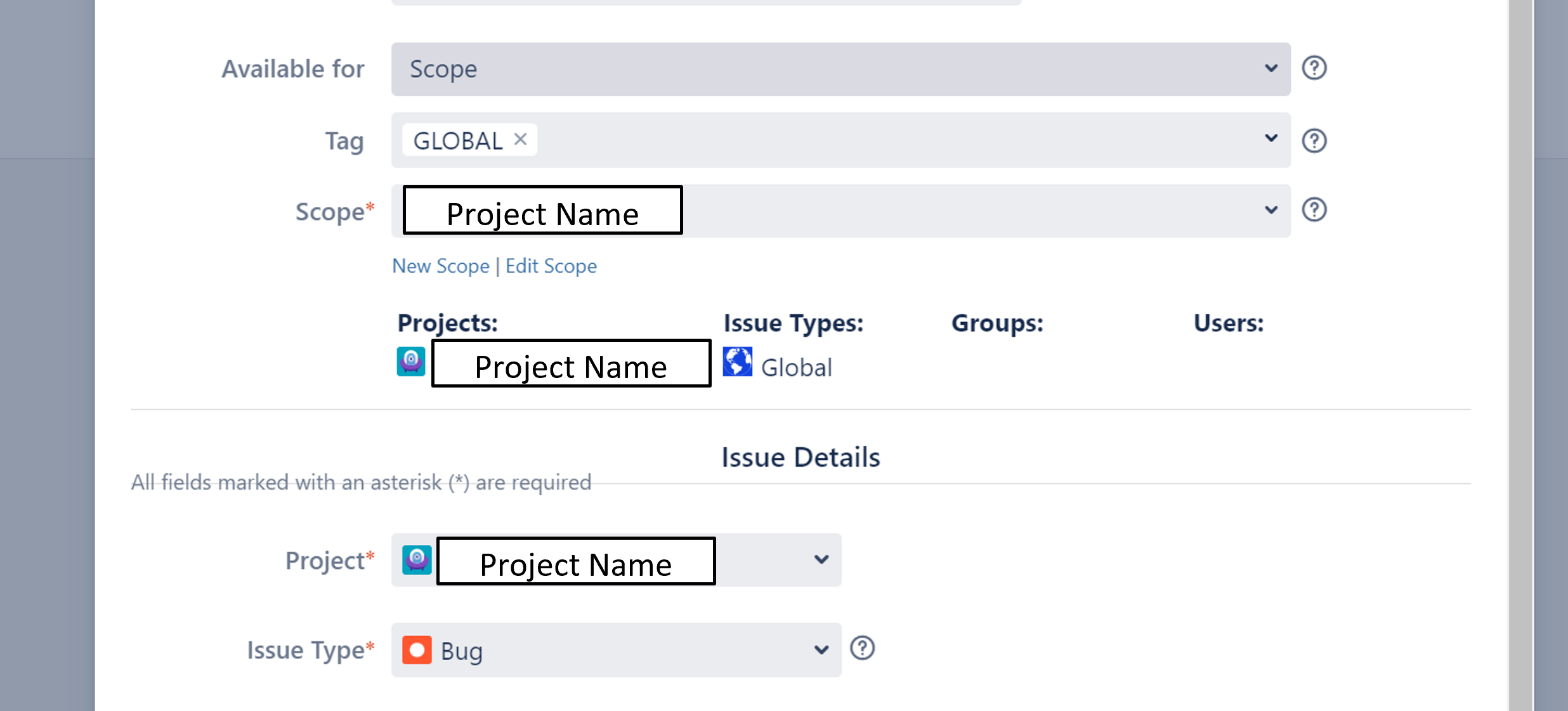Click project avatar in Project dropdown
The image size is (1568, 711).
click(x=417, y=559)
